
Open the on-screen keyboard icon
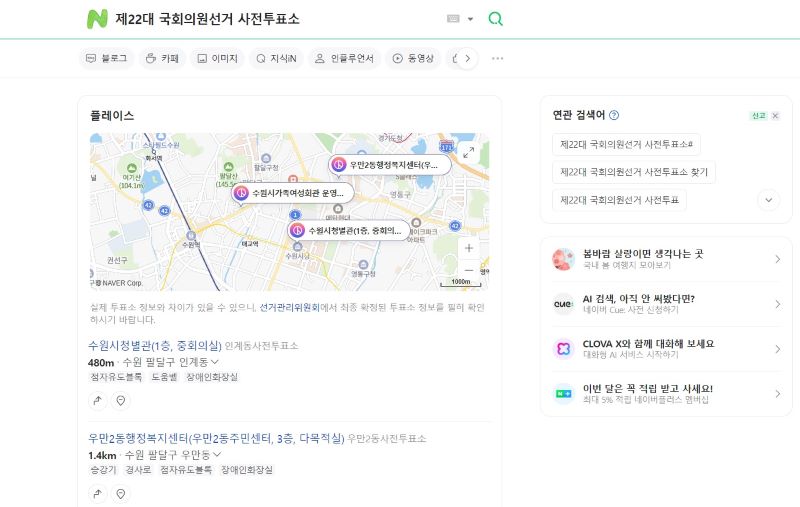click(x=453, y=19)
